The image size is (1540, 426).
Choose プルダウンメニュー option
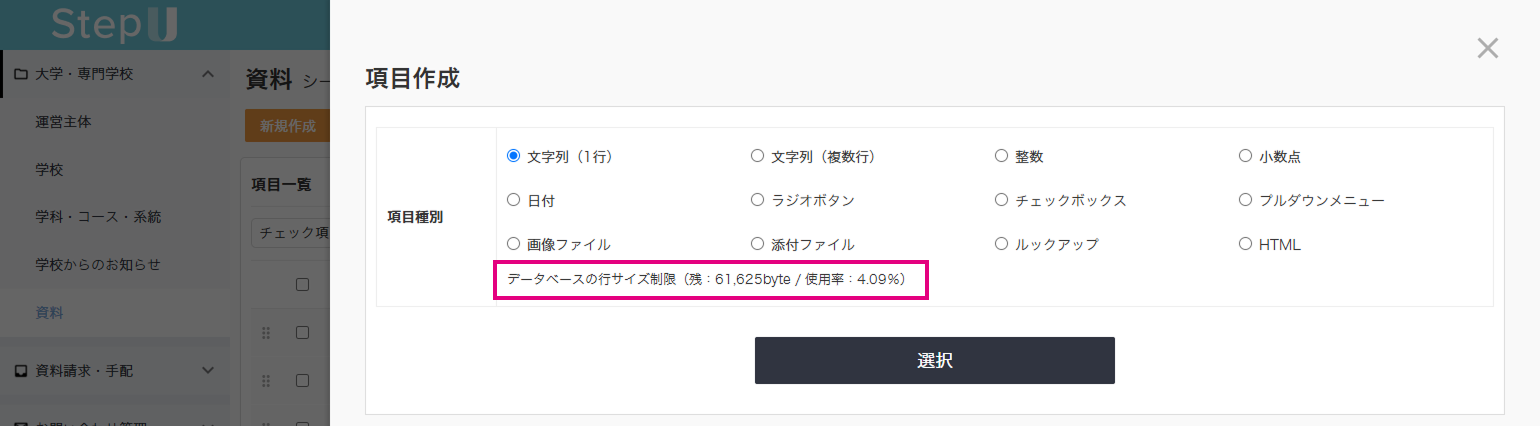[1246, 200]
